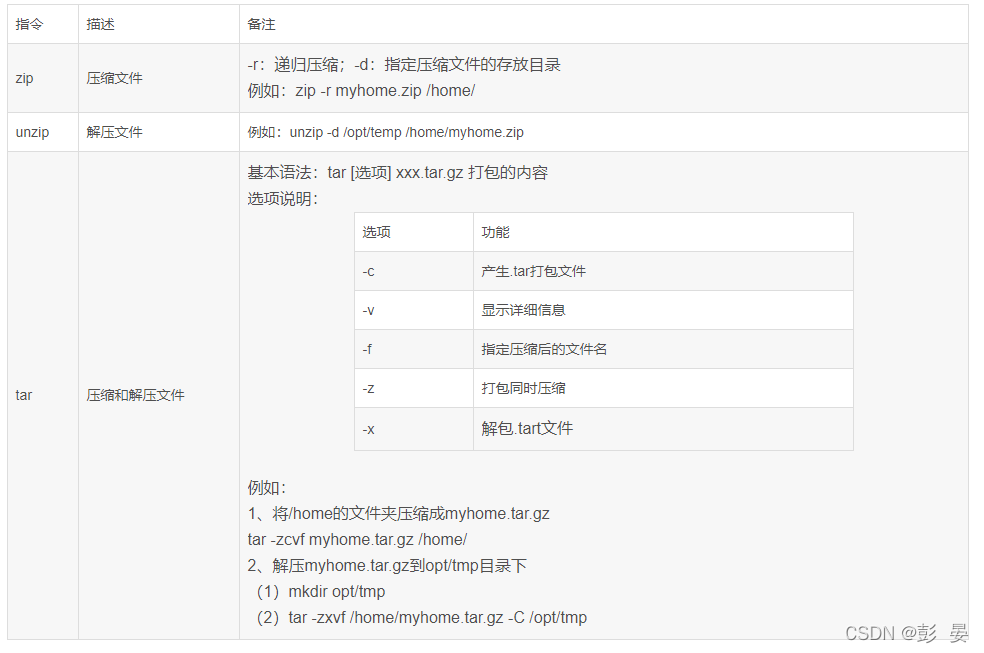Screen dimensions: 984x653
Task: Click the example 'unzip -d /opt/temp /home/myhome.zip'
Action: [x=406, y=132]
